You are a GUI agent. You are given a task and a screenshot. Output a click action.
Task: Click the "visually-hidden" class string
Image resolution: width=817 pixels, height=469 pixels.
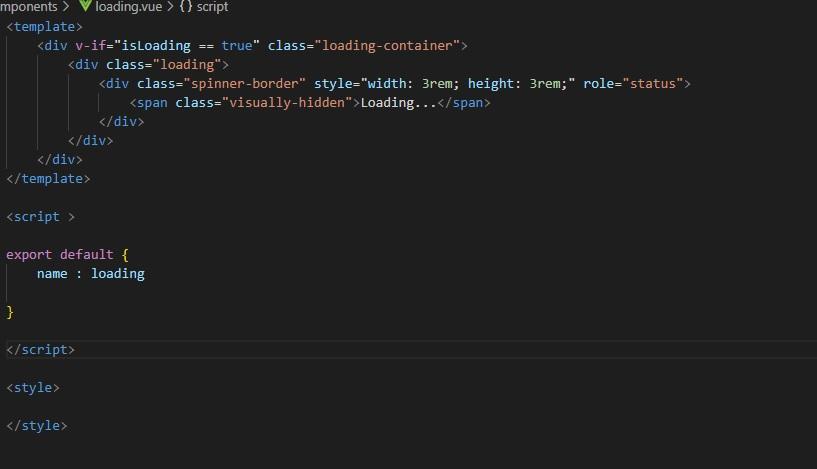[287, 103]
